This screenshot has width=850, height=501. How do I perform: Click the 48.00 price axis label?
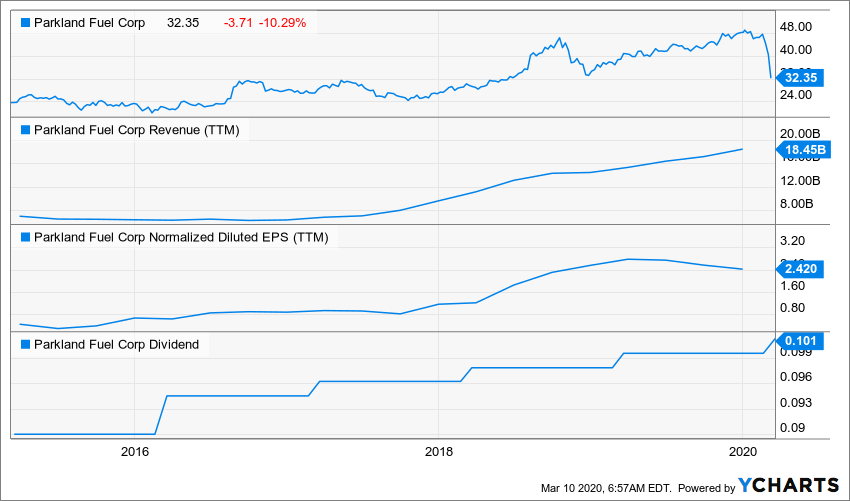click(x=796, y=27)
